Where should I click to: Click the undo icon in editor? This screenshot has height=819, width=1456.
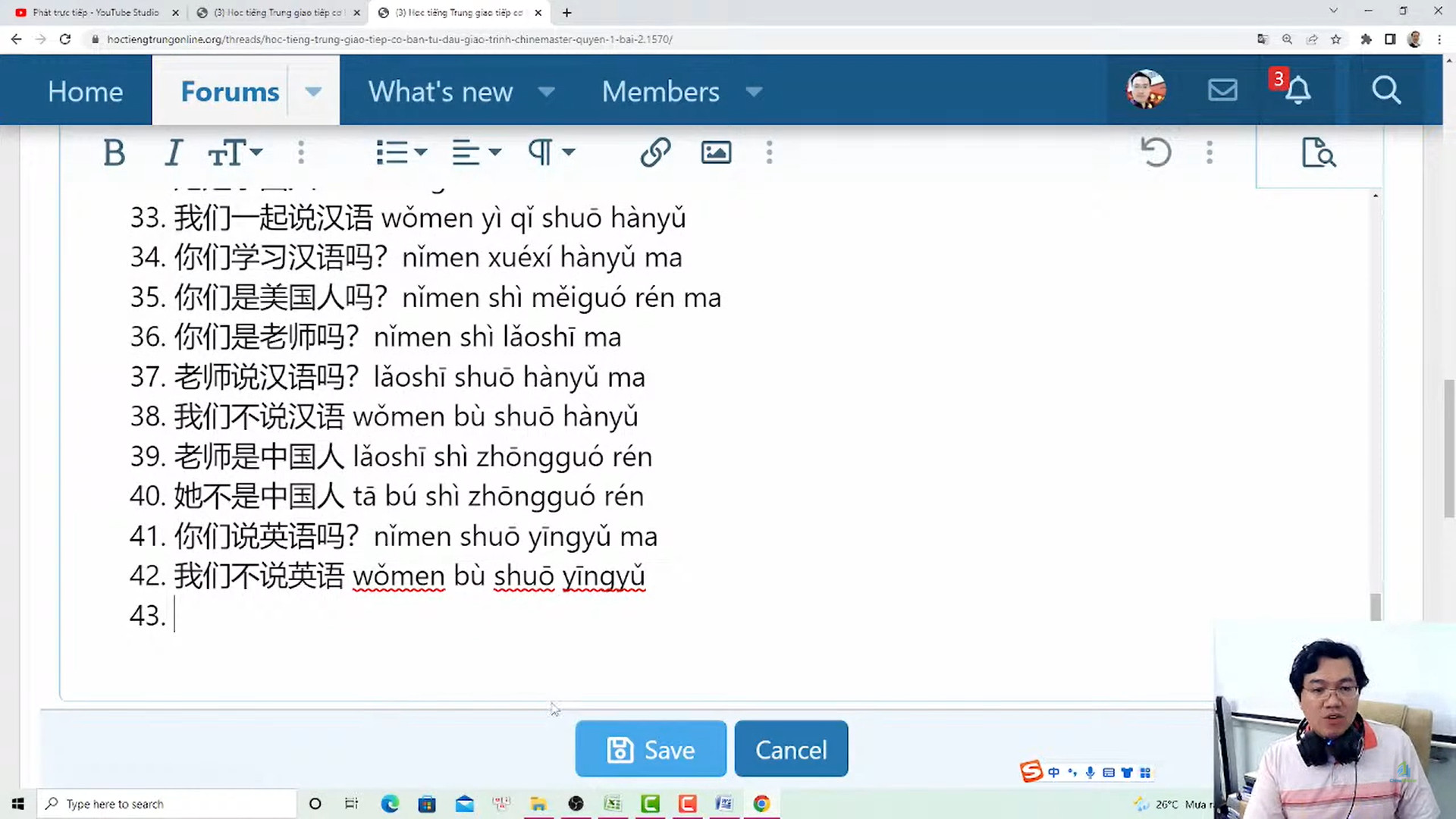[x=1156, y=153]
